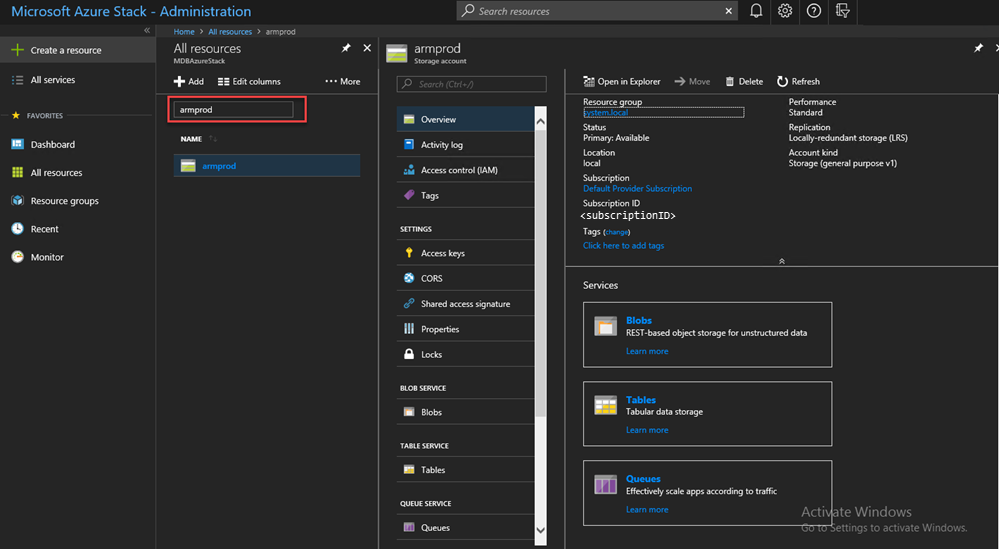The width and height of the screenshot is (1000, 549).
Task: Select Activity log menu item
Action: pyautogui.click(x=441, y=145)
